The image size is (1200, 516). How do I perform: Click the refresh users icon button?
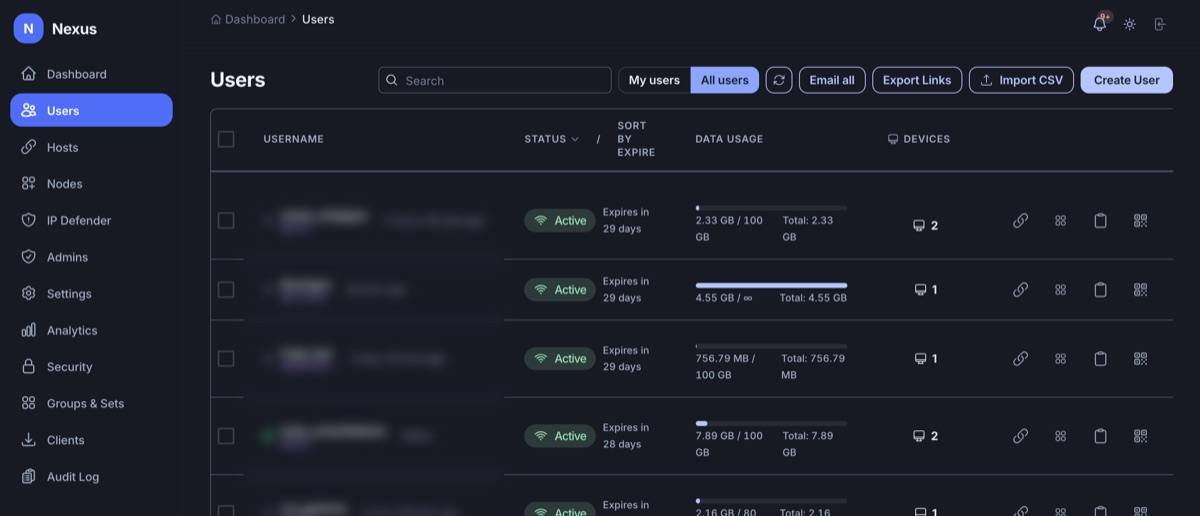click(x=779, y=80)
